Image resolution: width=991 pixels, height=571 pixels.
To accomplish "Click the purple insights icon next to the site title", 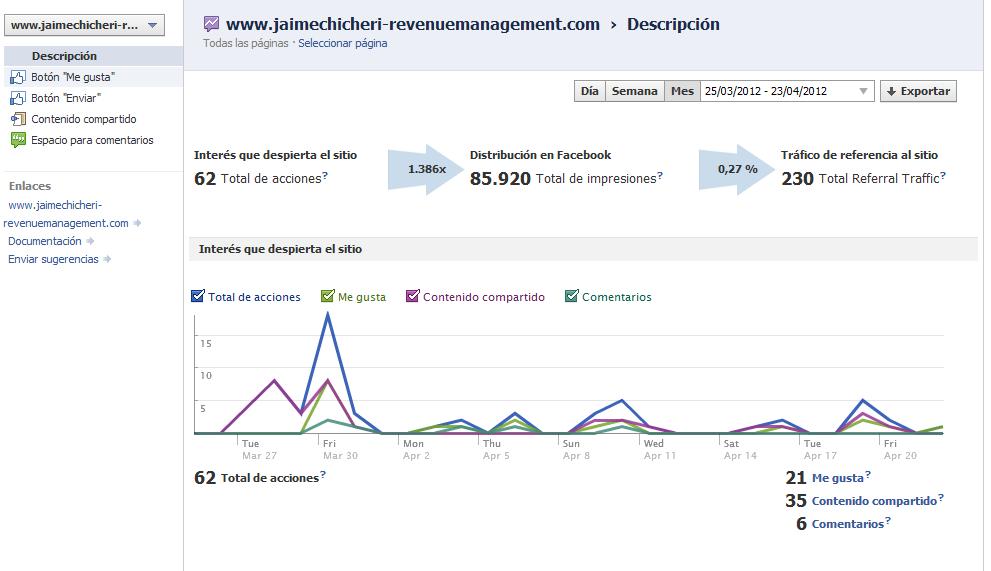I will pyautogui.click(x=212, y=24).
